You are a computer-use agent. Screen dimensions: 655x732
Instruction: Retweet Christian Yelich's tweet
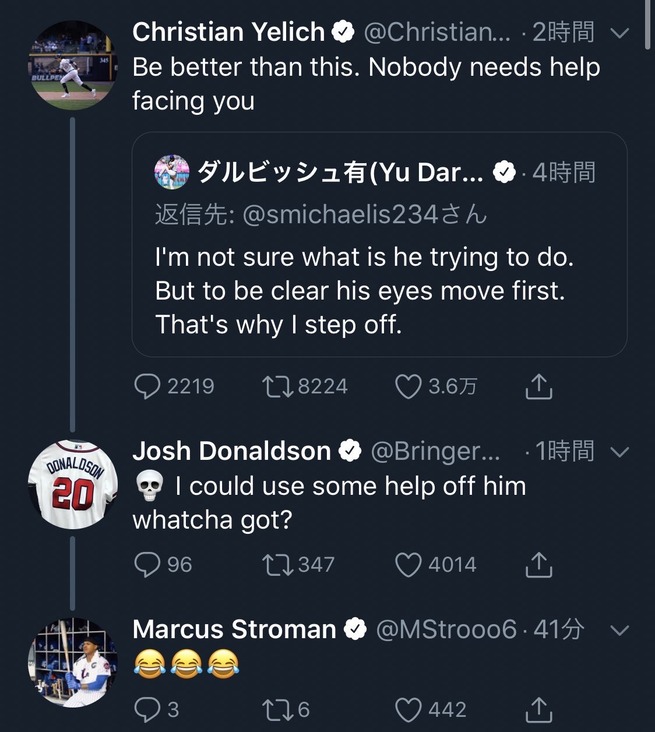(275, 386)
